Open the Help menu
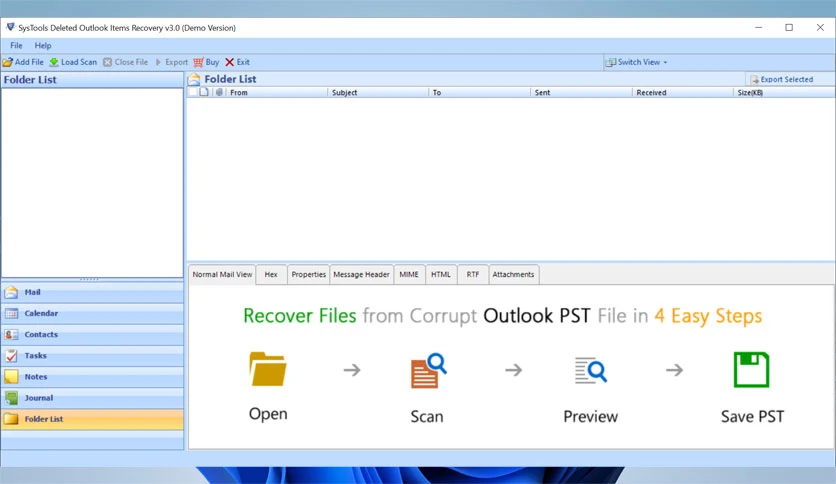The width and height of the screenshot is (836, 484). click(43, 46)
